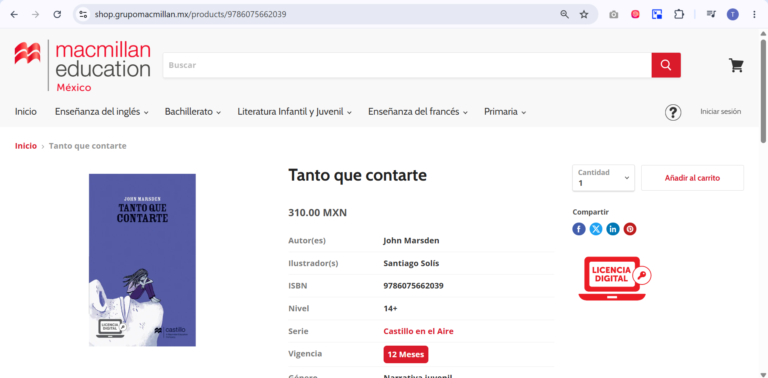768x378 pixels.
Task: Share the product on Pinterest
Action: coord(630,229)
